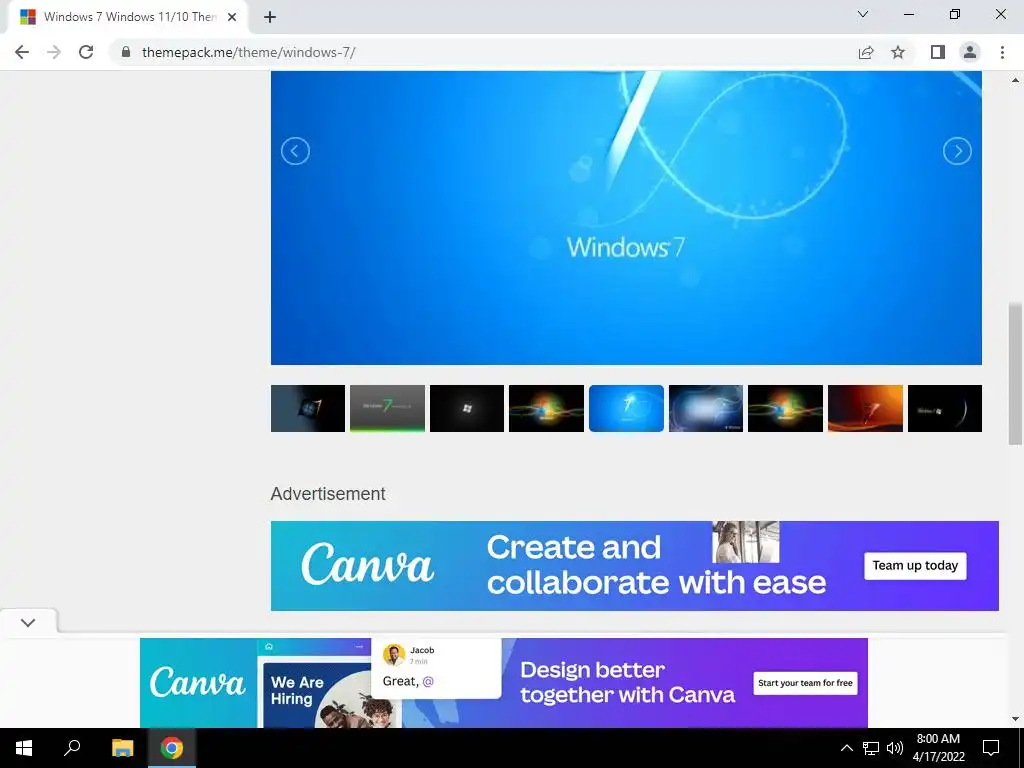Click the Team up today button
This screenshot has width=1024, height=768.
[915, 566]
